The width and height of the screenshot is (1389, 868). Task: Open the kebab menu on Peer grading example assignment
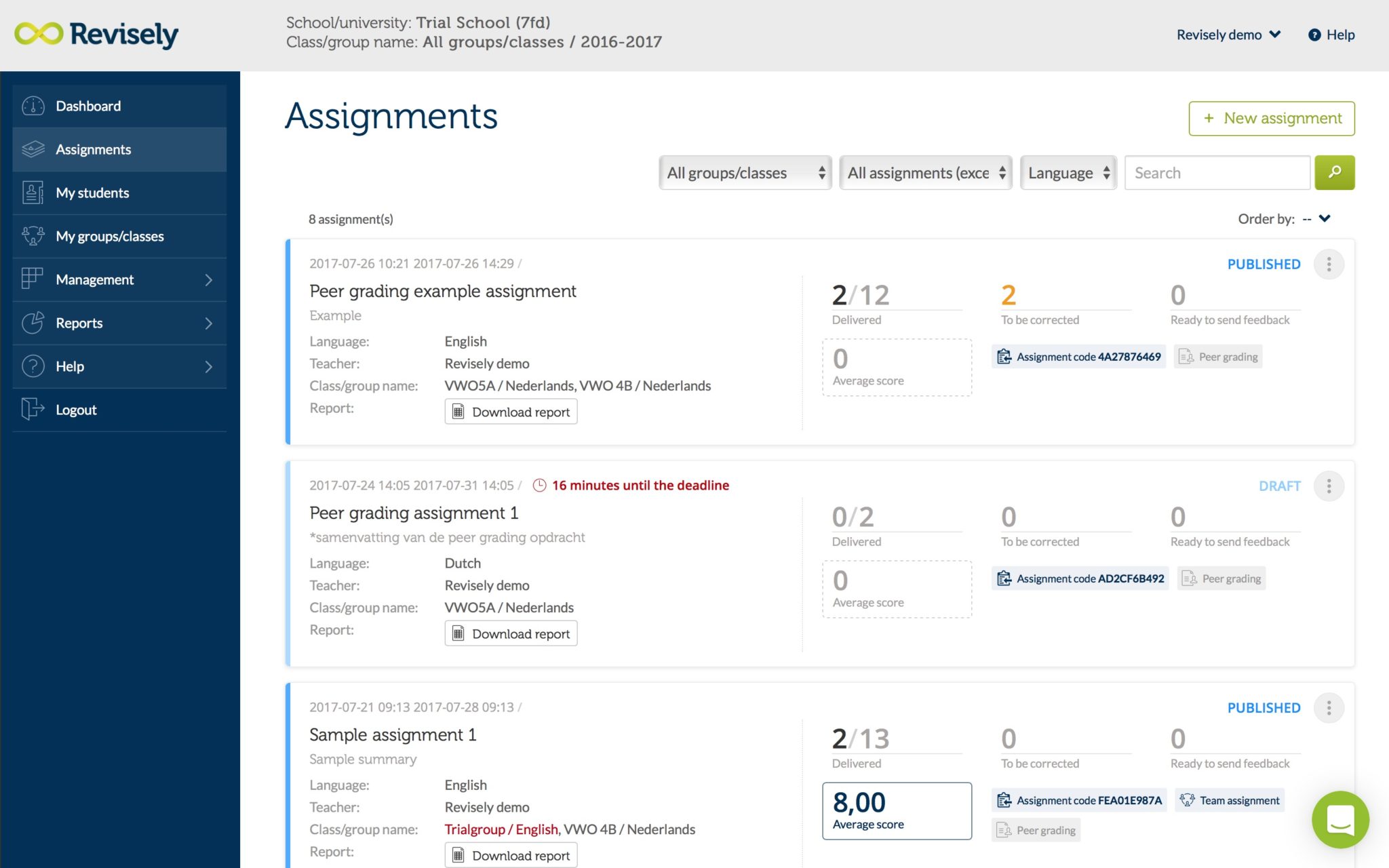(x=1329, y=264)
